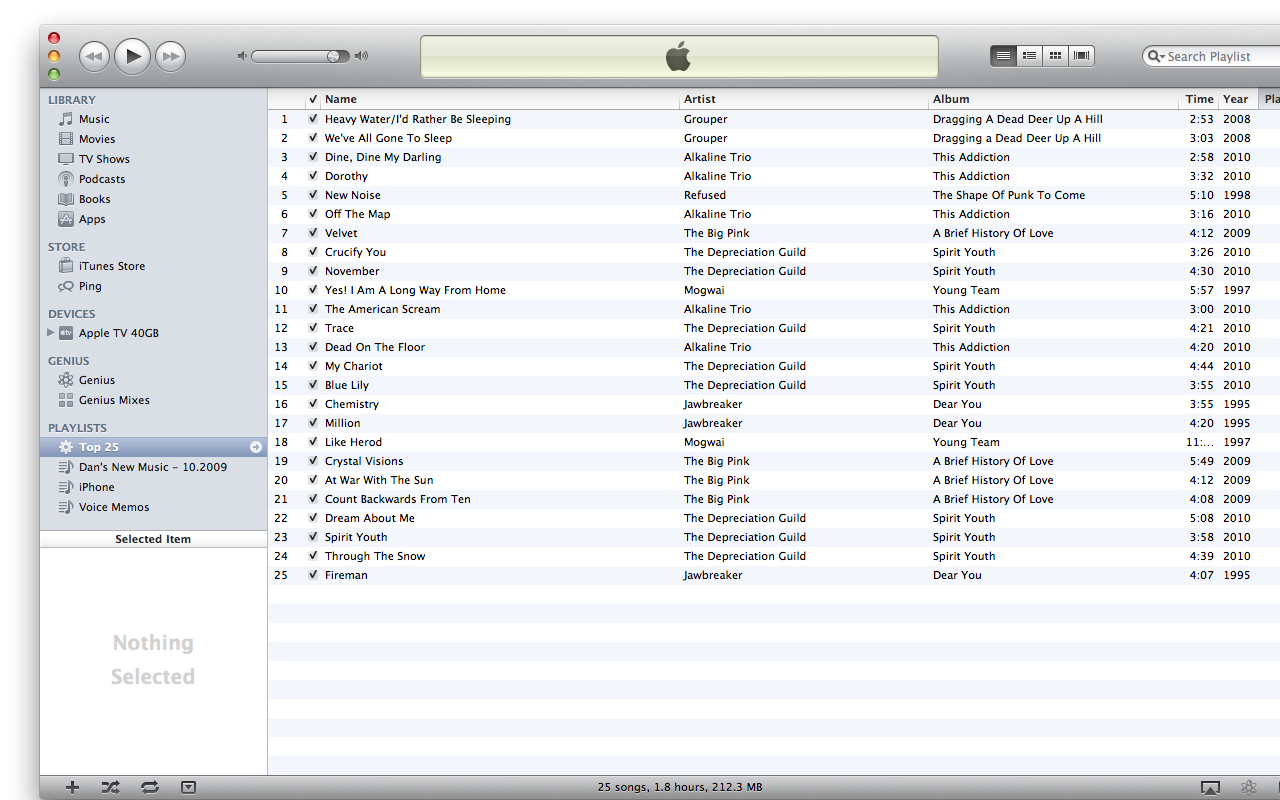
Task: Open search options magnifier dropdown
Action: [1156, 57]
